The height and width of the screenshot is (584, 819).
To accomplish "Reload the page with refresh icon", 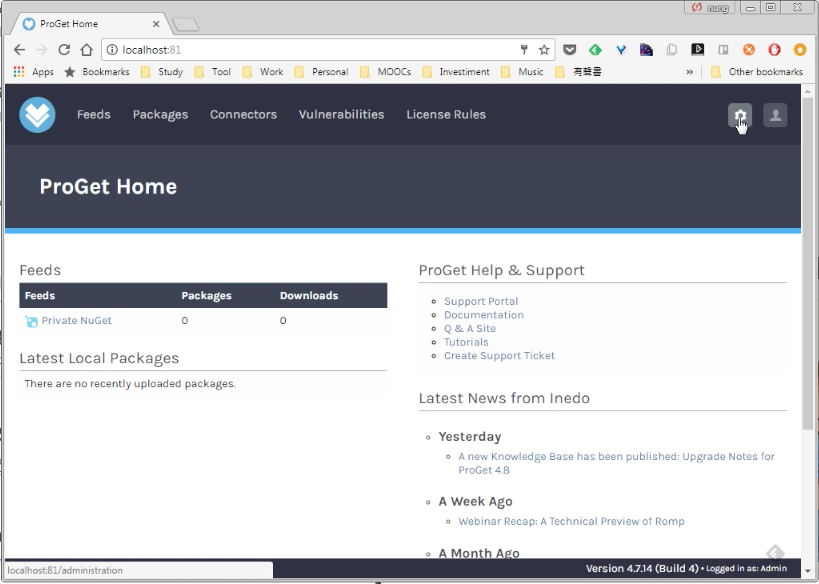I will coord(64,50).
